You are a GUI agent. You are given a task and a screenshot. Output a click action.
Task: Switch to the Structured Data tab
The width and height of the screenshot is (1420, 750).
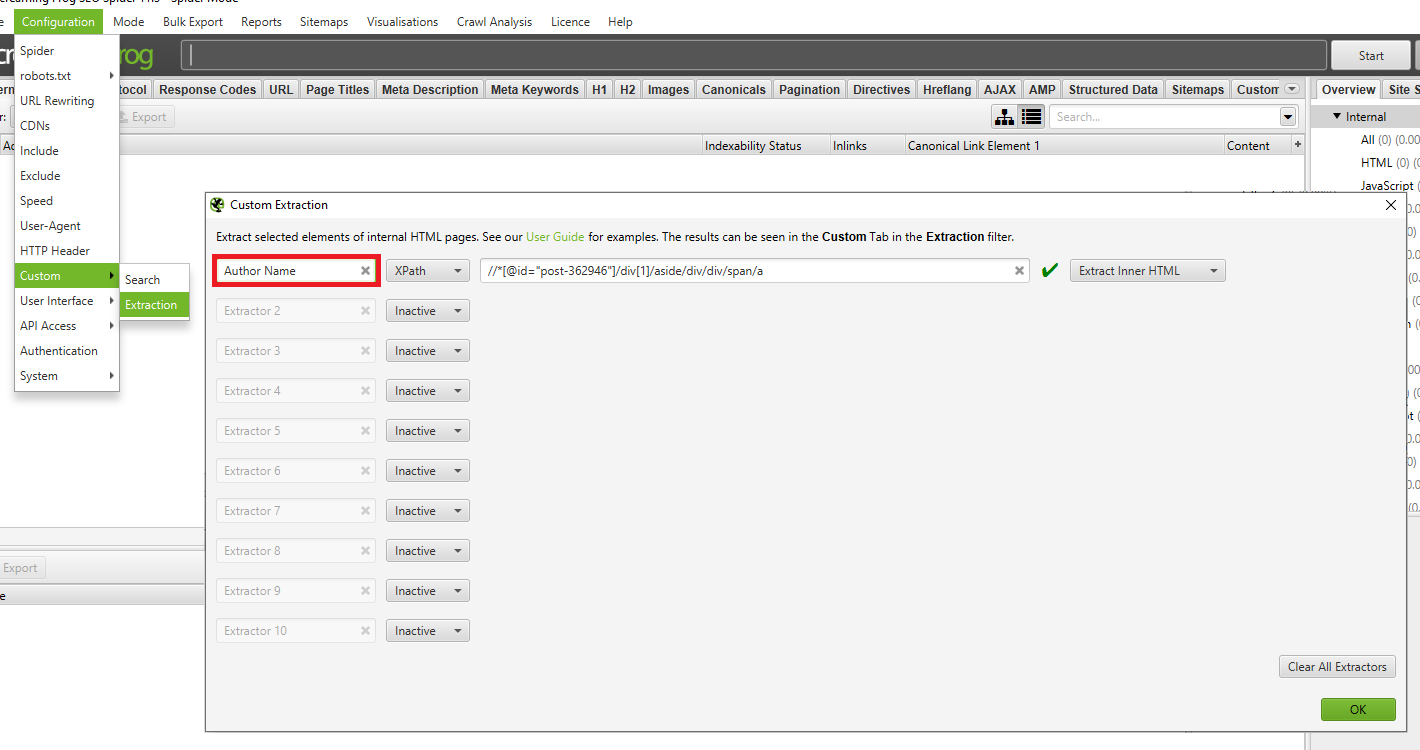1112,89
